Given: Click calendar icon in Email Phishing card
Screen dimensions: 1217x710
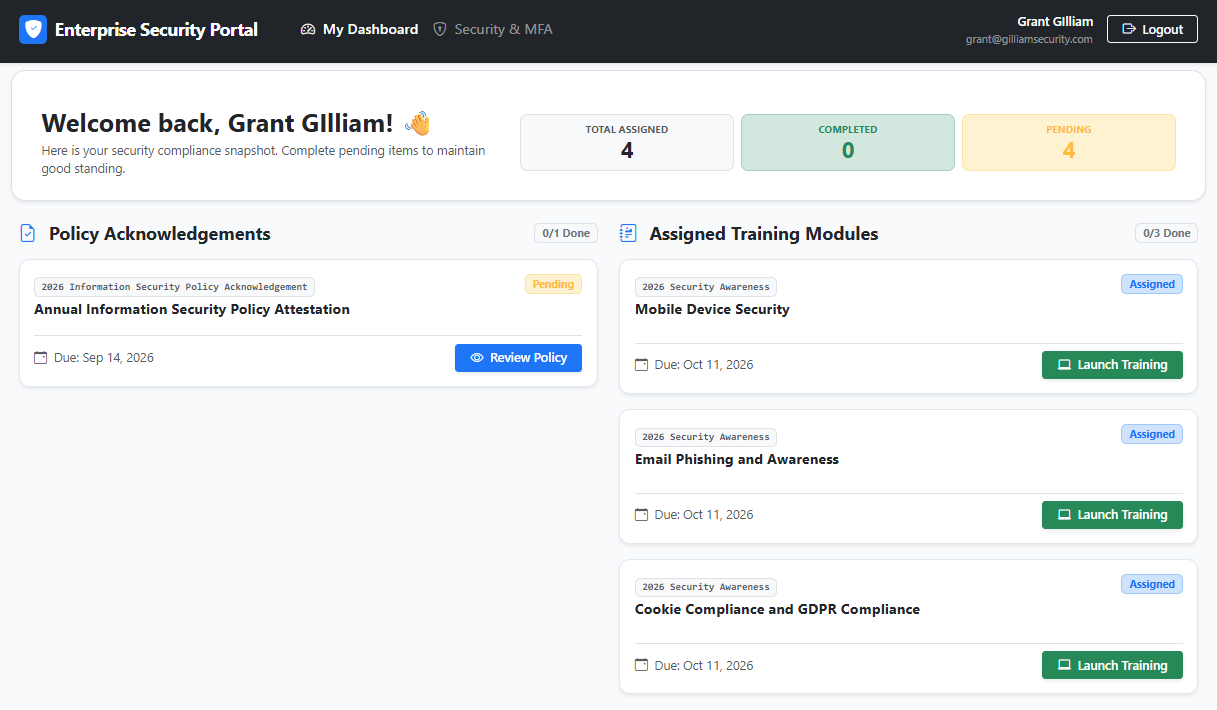Looking at the screenshot, I should coord(642,515).
